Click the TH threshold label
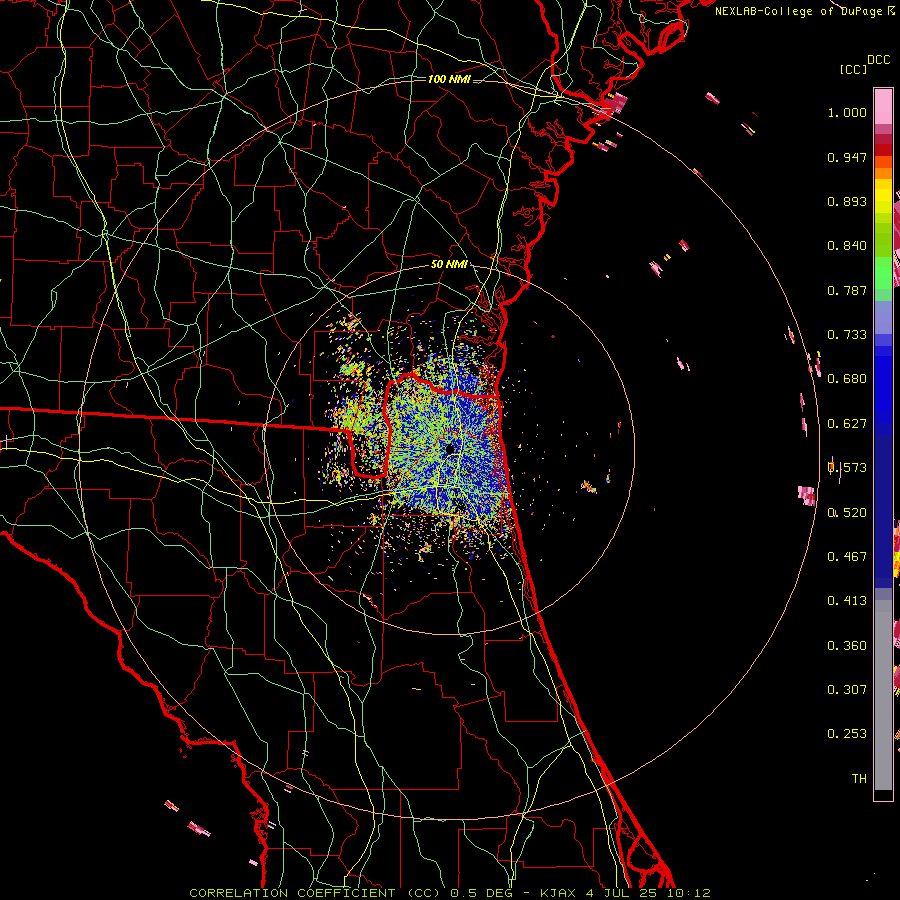 (x=859, y=779)
